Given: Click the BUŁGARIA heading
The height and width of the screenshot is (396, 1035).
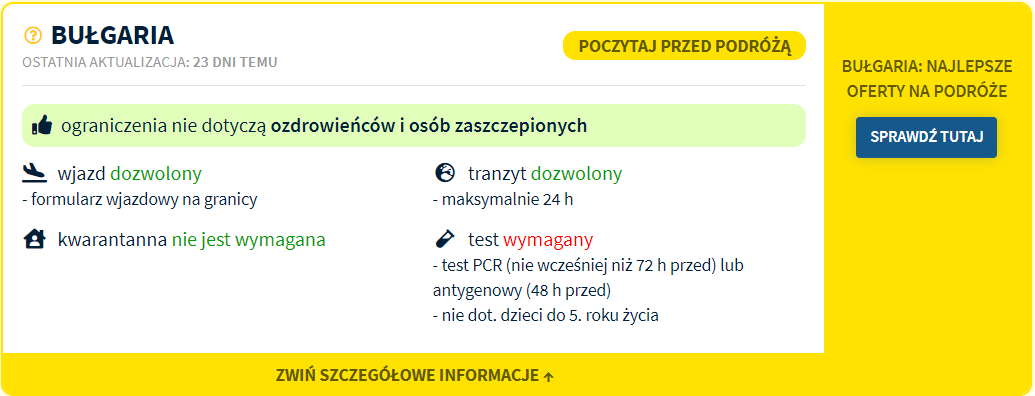Looking at the screenshot, I should [112, 35].
